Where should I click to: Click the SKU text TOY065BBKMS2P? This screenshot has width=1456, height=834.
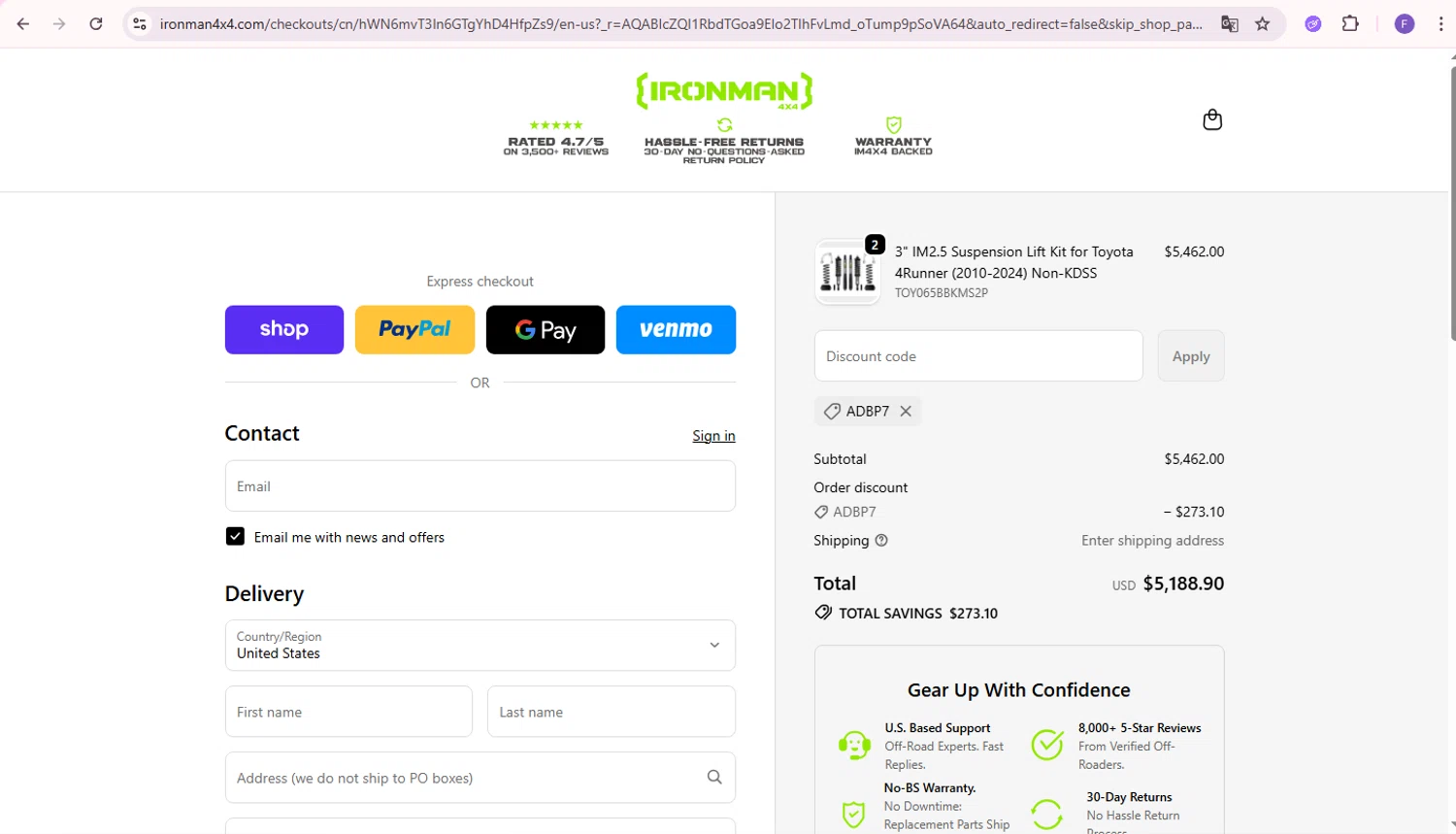coord(942,292)
